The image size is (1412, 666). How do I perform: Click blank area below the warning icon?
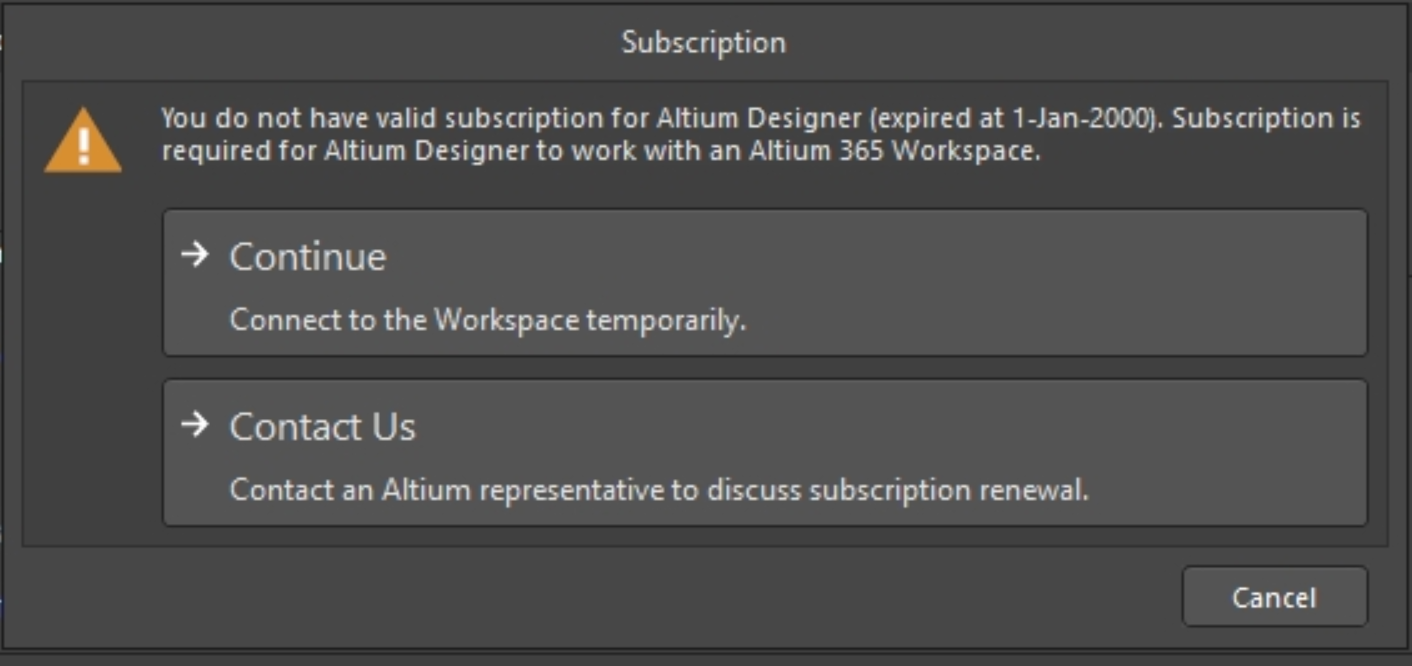(84, 350)
